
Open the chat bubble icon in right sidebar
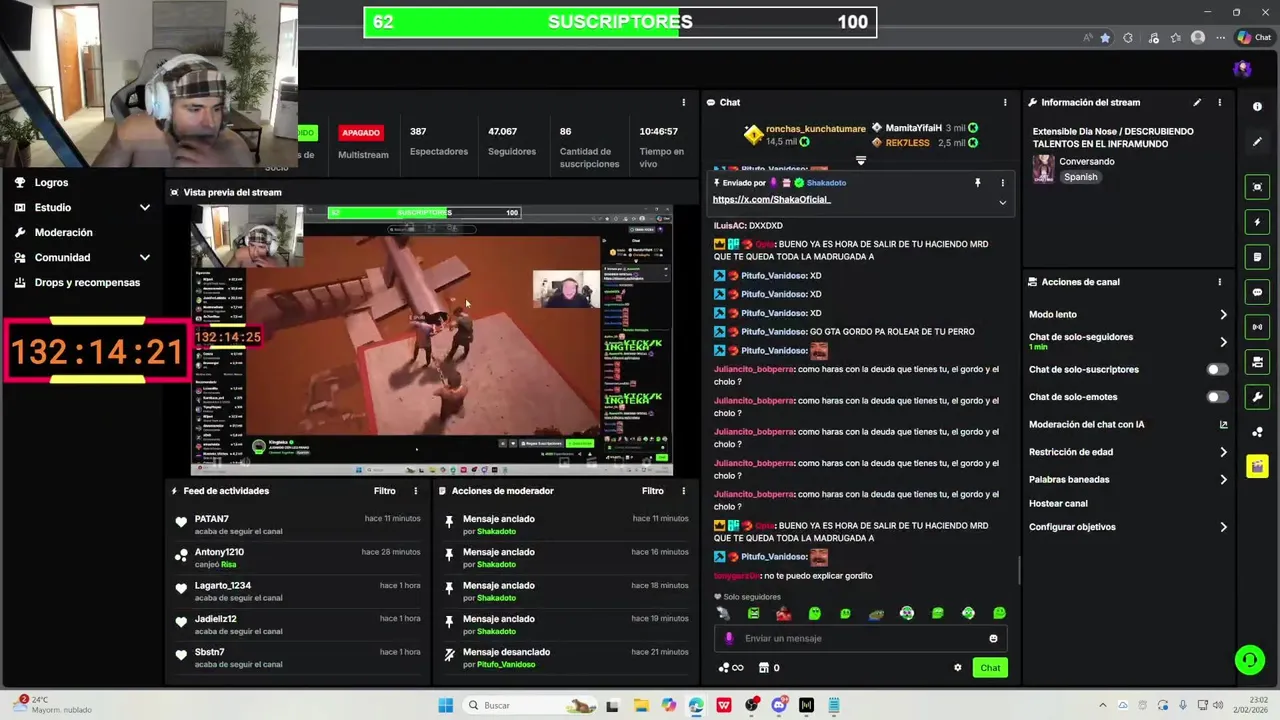click(1257, 292)
